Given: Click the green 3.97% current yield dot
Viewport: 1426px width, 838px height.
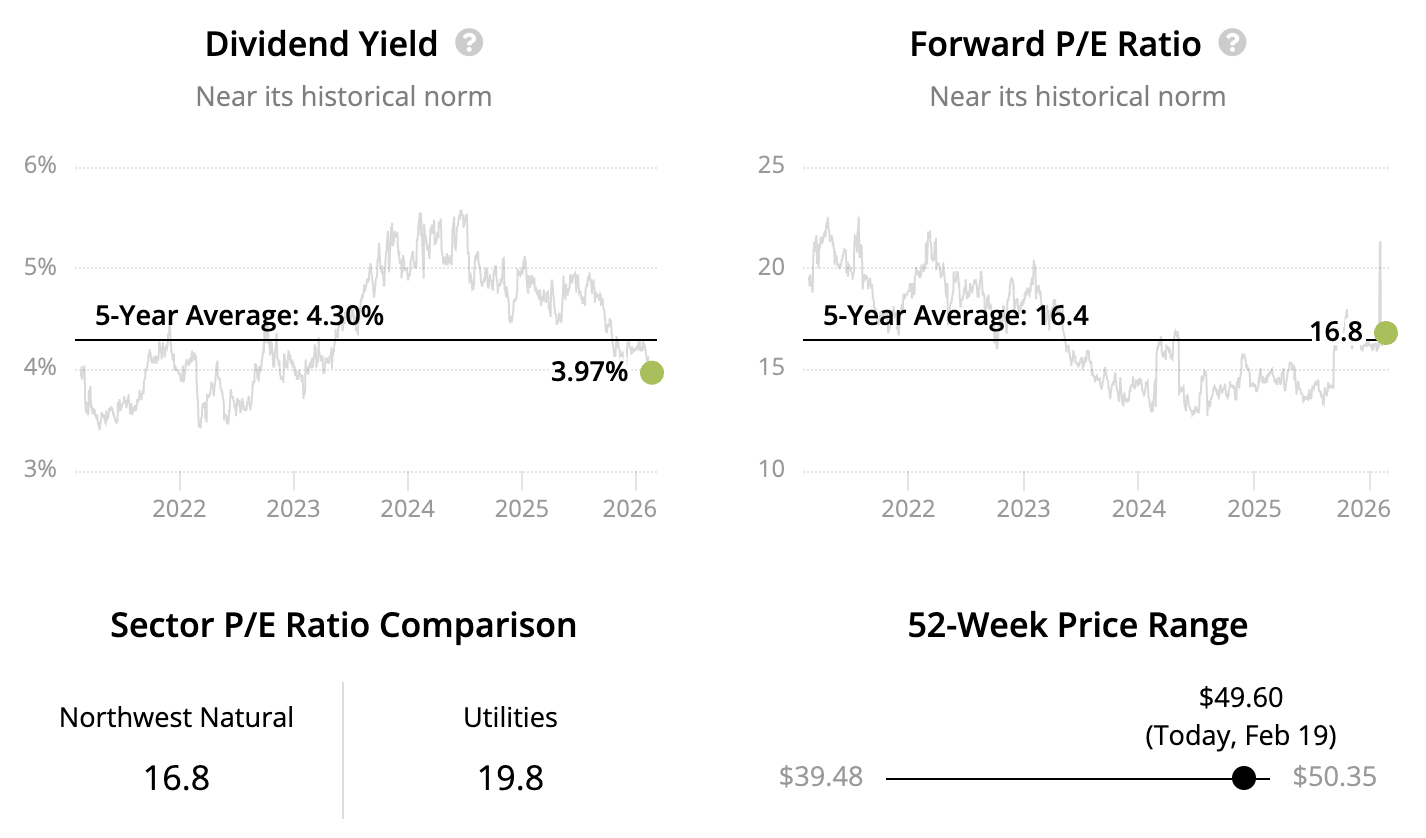Looking at the screenshot, I should click(651, 373).
